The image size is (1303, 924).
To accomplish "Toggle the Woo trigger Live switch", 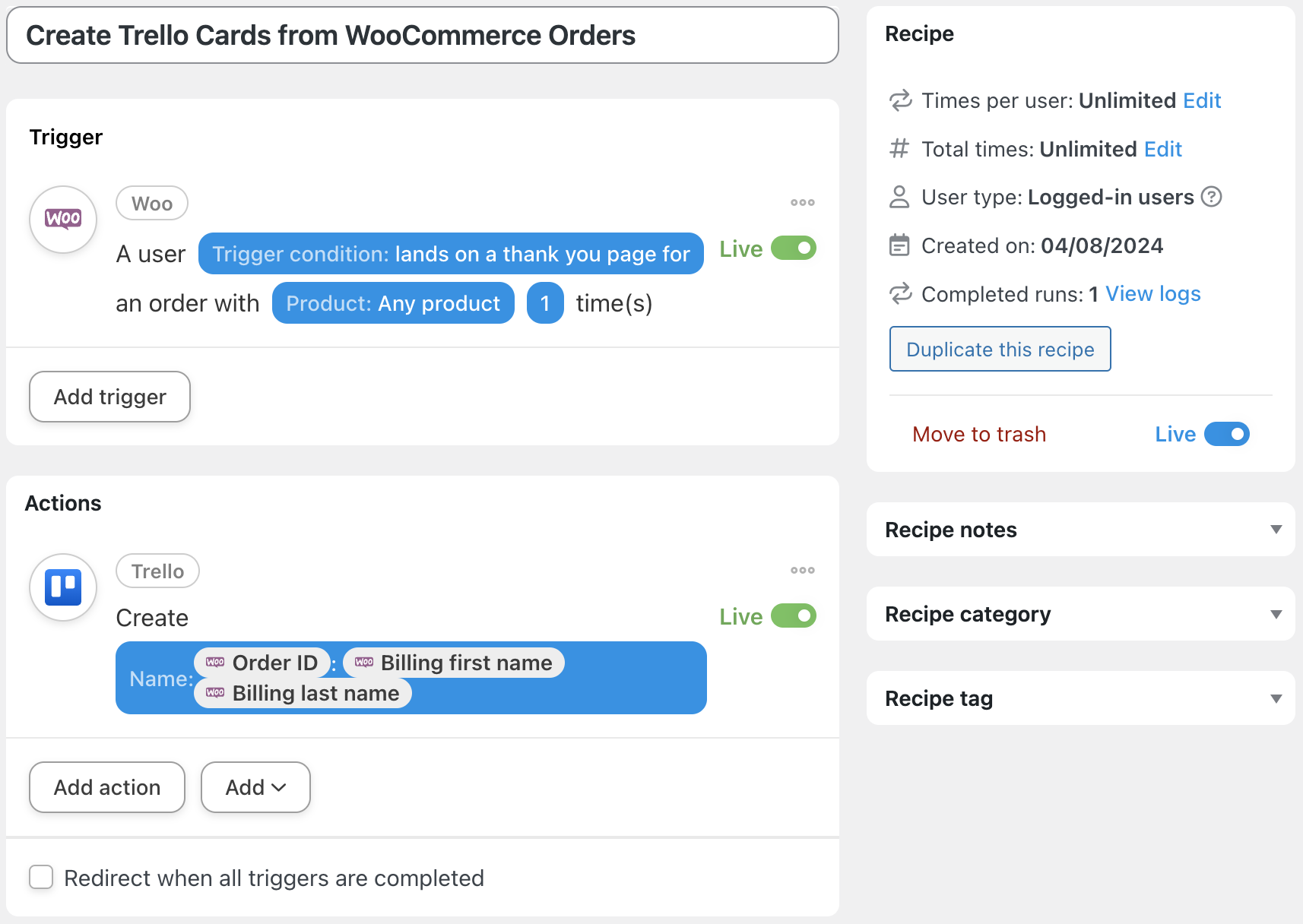I will (x=793, y=248).
